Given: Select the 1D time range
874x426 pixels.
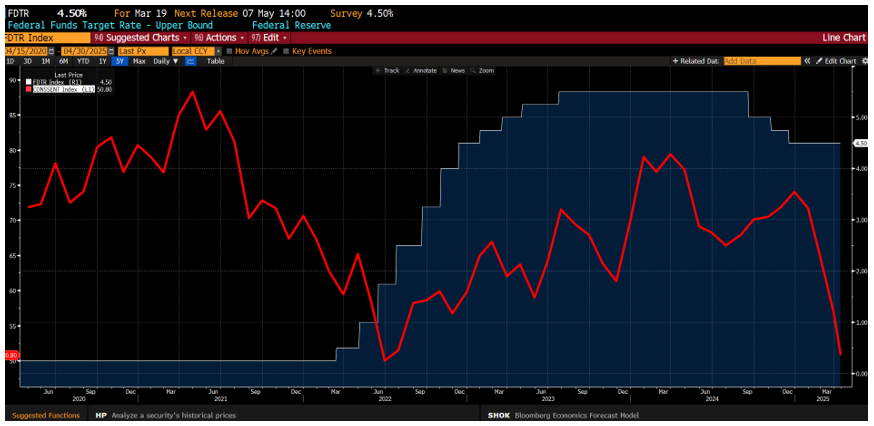Looking at the screenshot, I should (x=11, y=61).
